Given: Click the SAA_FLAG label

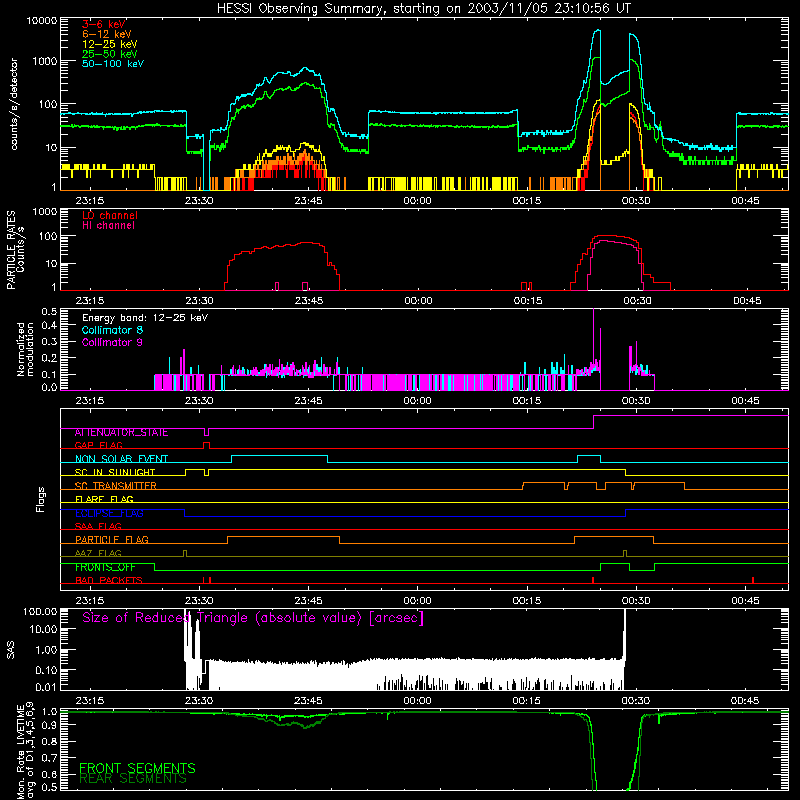Looking at the screenshot, I should 98,526.
